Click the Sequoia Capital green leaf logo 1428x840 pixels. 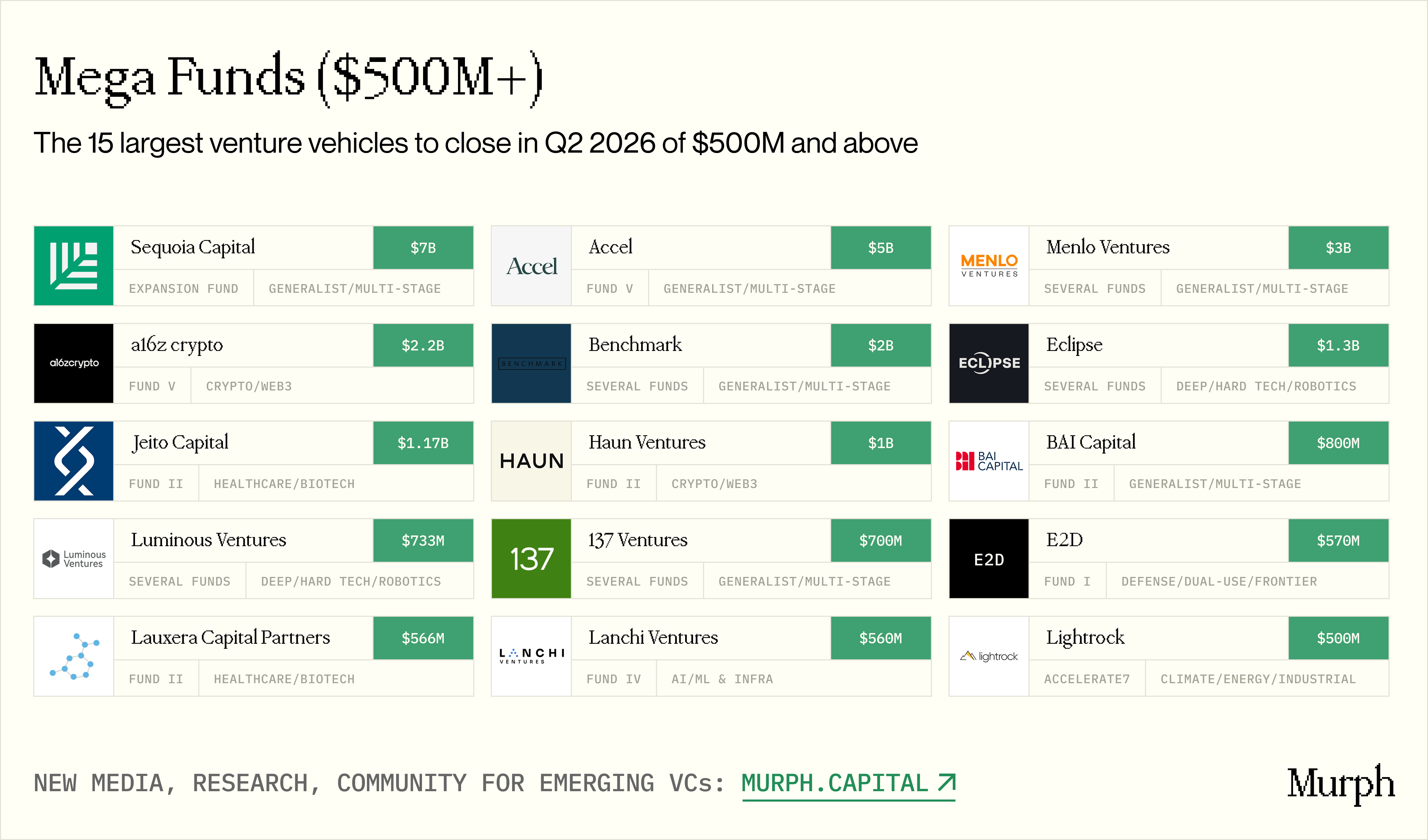(74, 266)
